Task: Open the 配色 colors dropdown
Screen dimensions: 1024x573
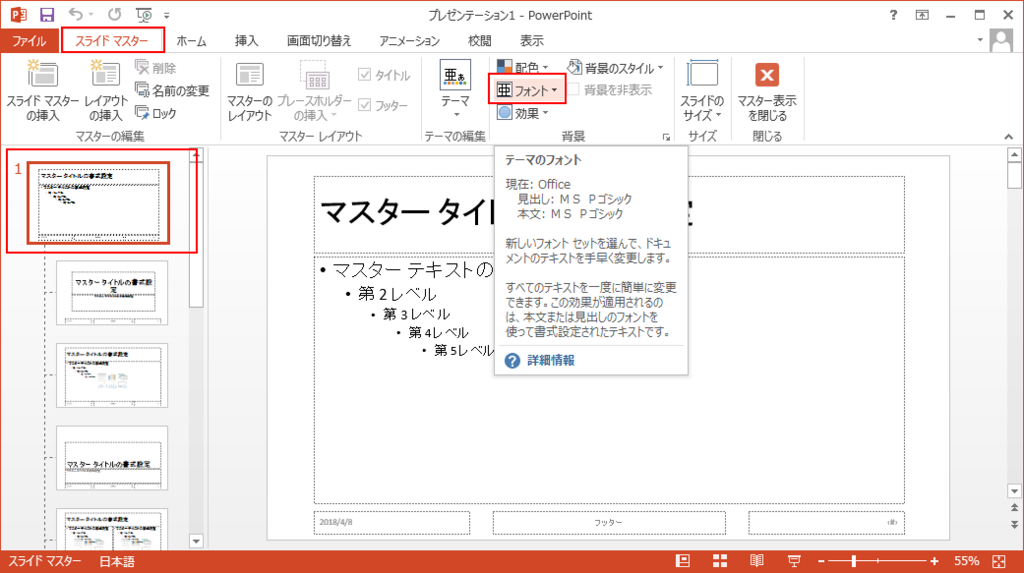Action: pos(522,67)
